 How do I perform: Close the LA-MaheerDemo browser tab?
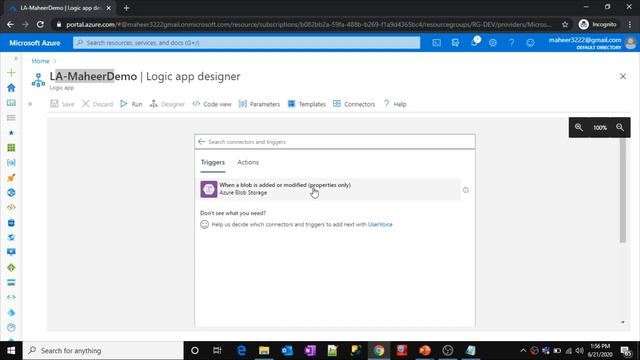click(x=109, y=8)
